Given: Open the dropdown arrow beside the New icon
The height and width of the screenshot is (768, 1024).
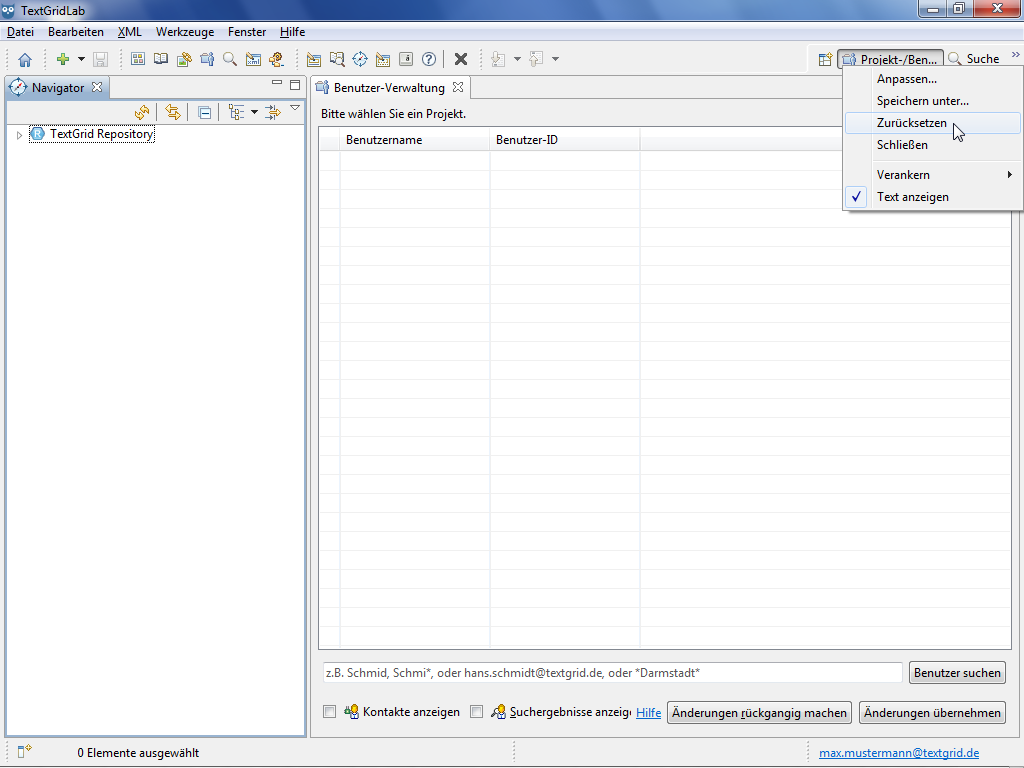Looking at the screenshot, I should click(81, 60).
